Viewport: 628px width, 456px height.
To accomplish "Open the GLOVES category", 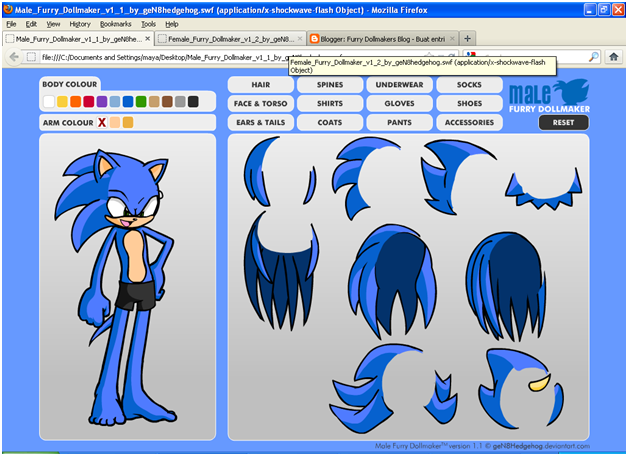I will 399,104.
